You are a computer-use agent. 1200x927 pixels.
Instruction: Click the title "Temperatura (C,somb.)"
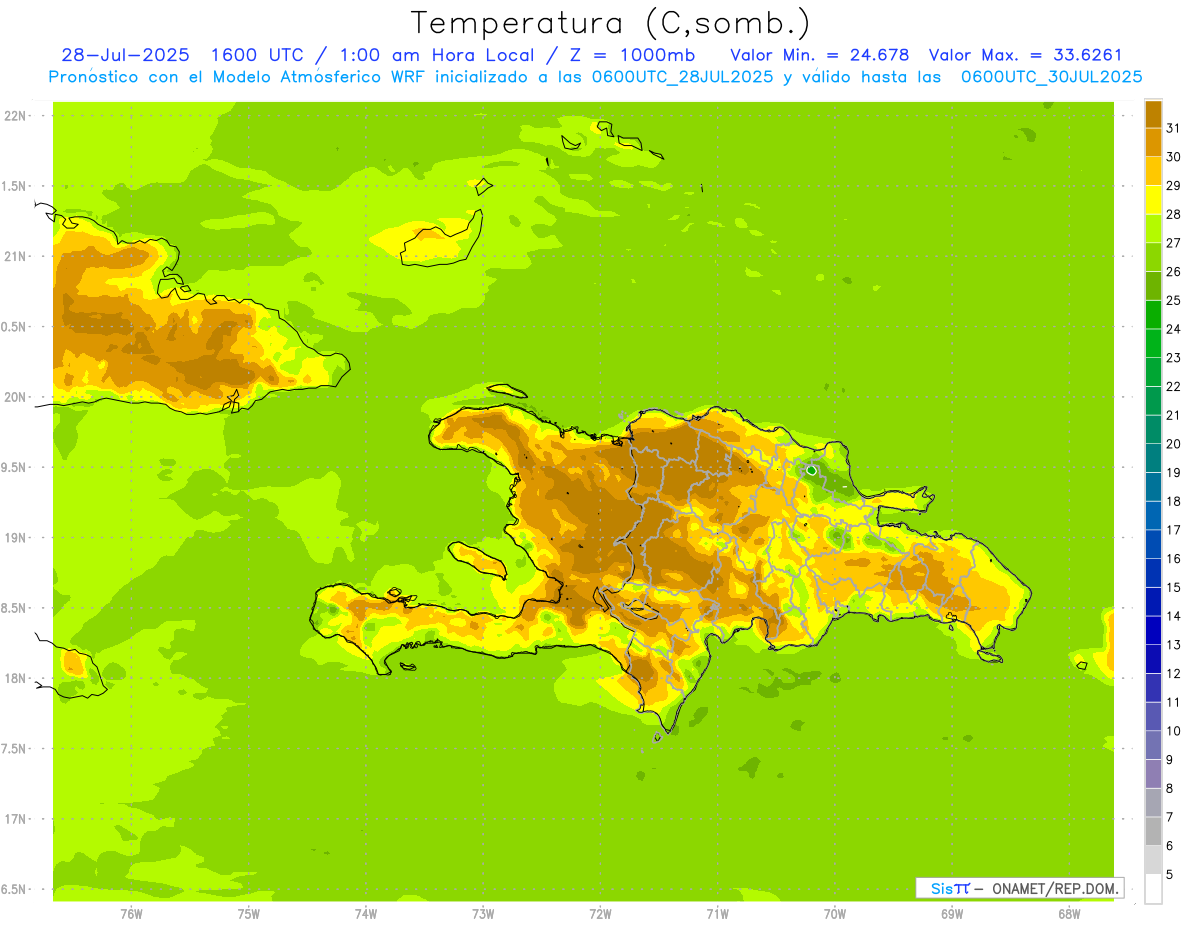pos(611,22)
